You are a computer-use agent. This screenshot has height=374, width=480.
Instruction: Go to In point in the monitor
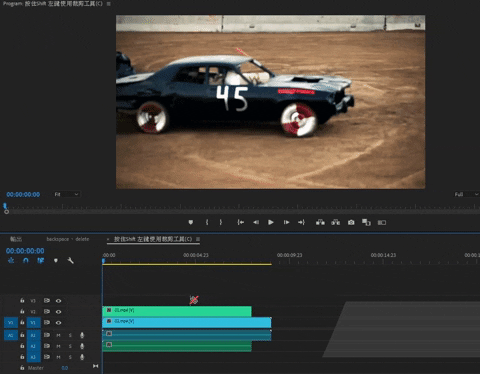point(240,222)
